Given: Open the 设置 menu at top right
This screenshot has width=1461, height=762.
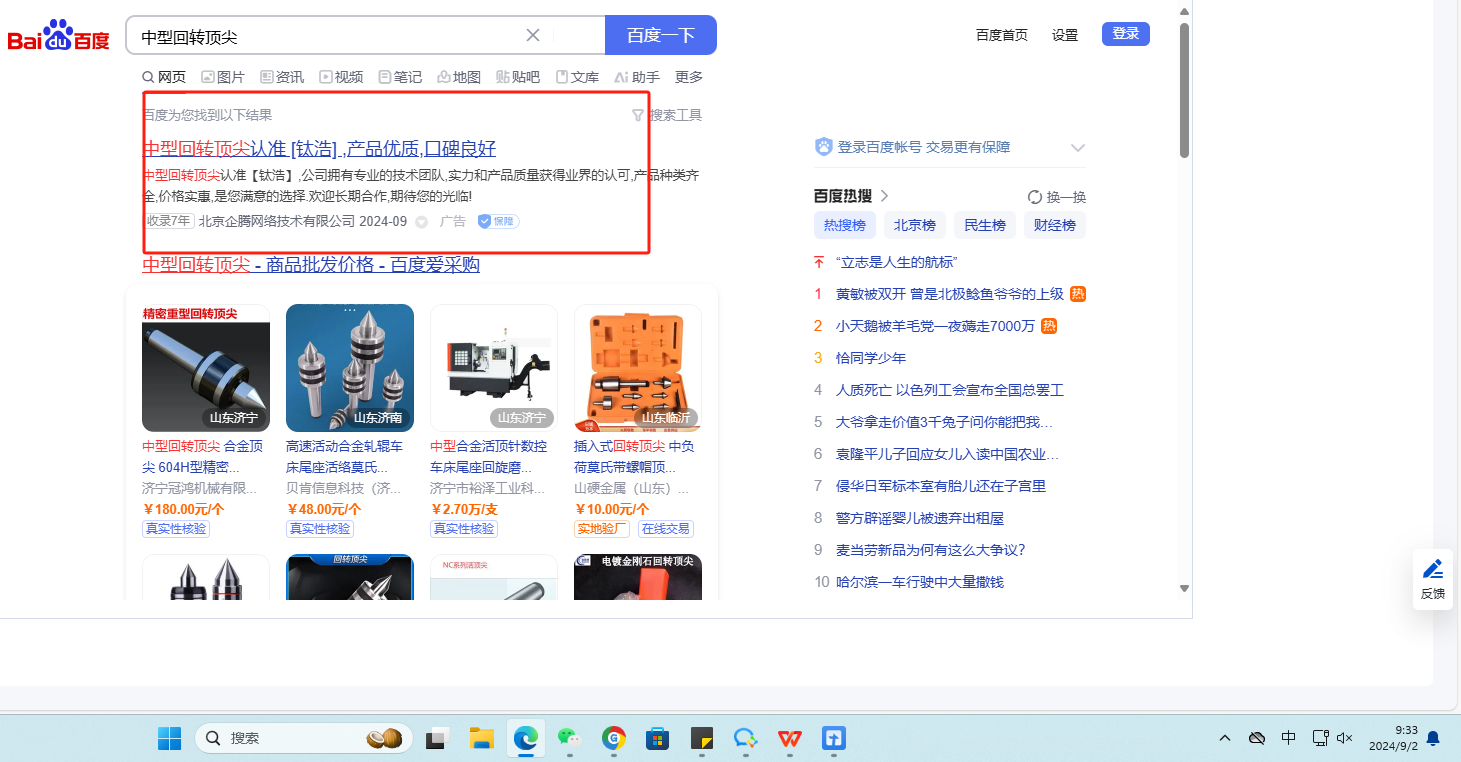Looking at the screenshot, I should 1065,35.
